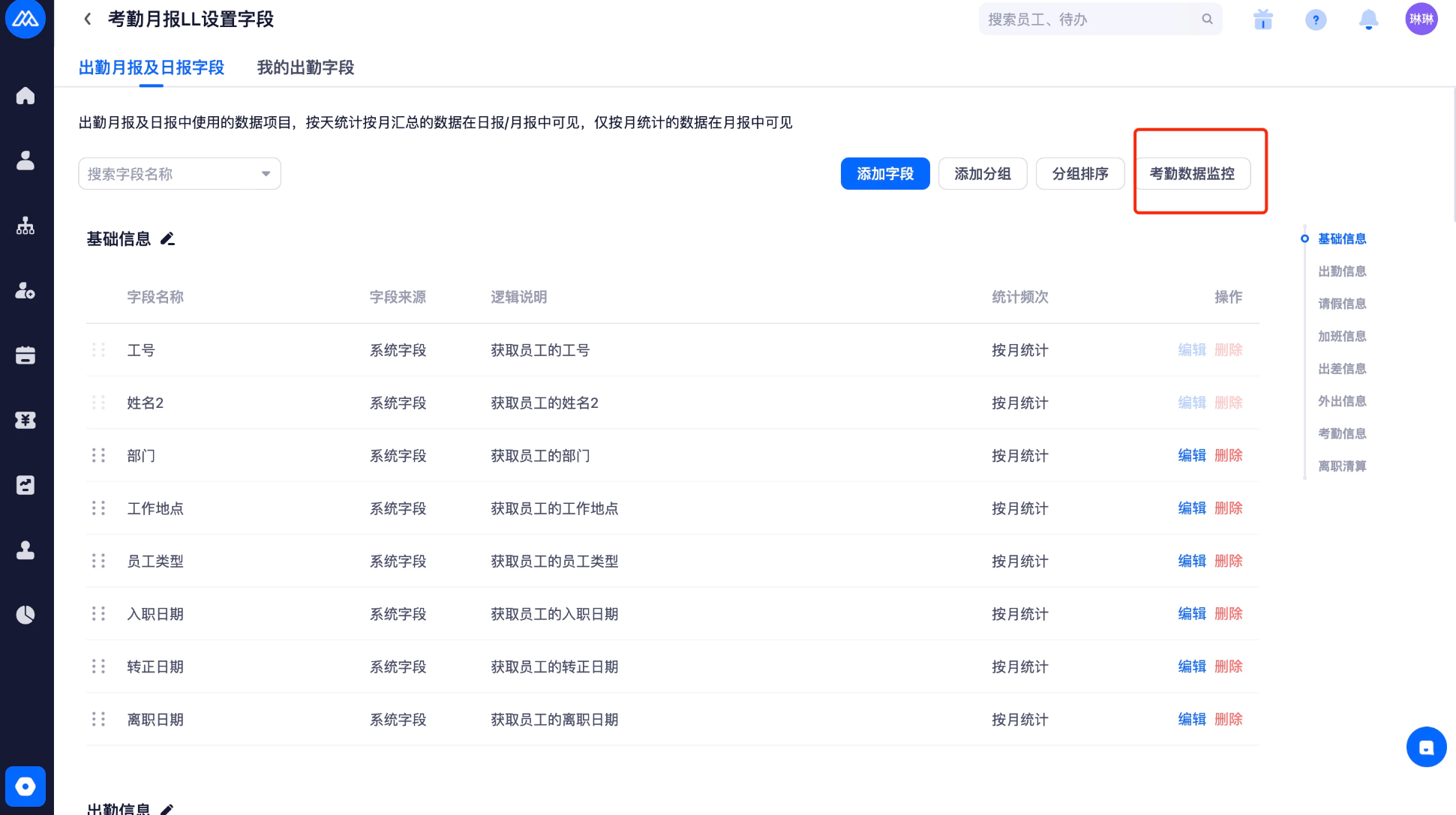The height and width of the screenshot is (815, 1456).
Task: Focus the 搜索员工、待办 search box
Action: (x=1100, y=19)
